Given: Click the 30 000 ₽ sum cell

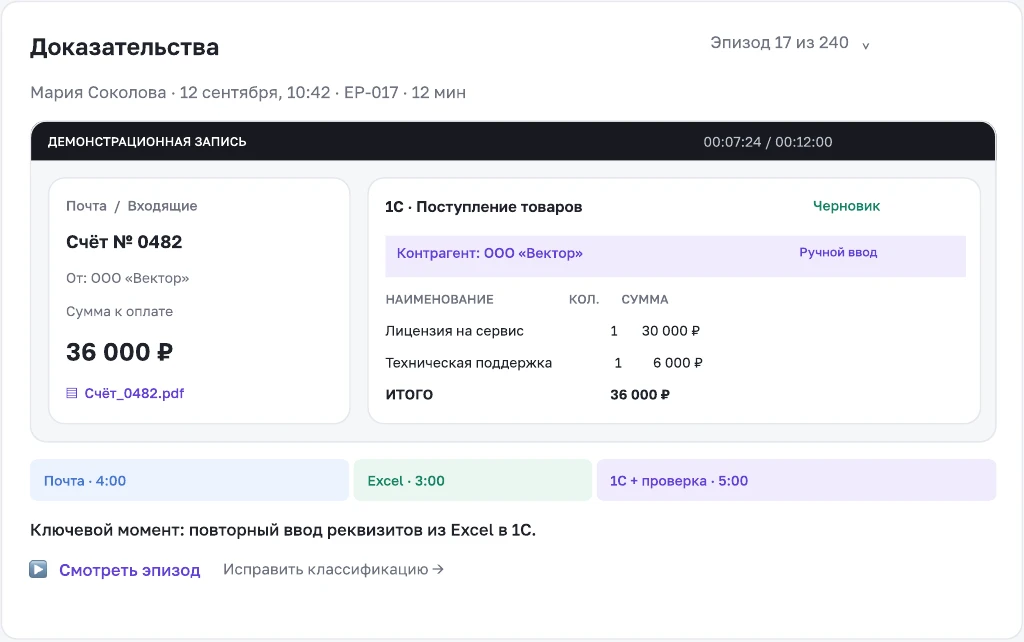Looking at the screenshot, I should tap(671, 331).
